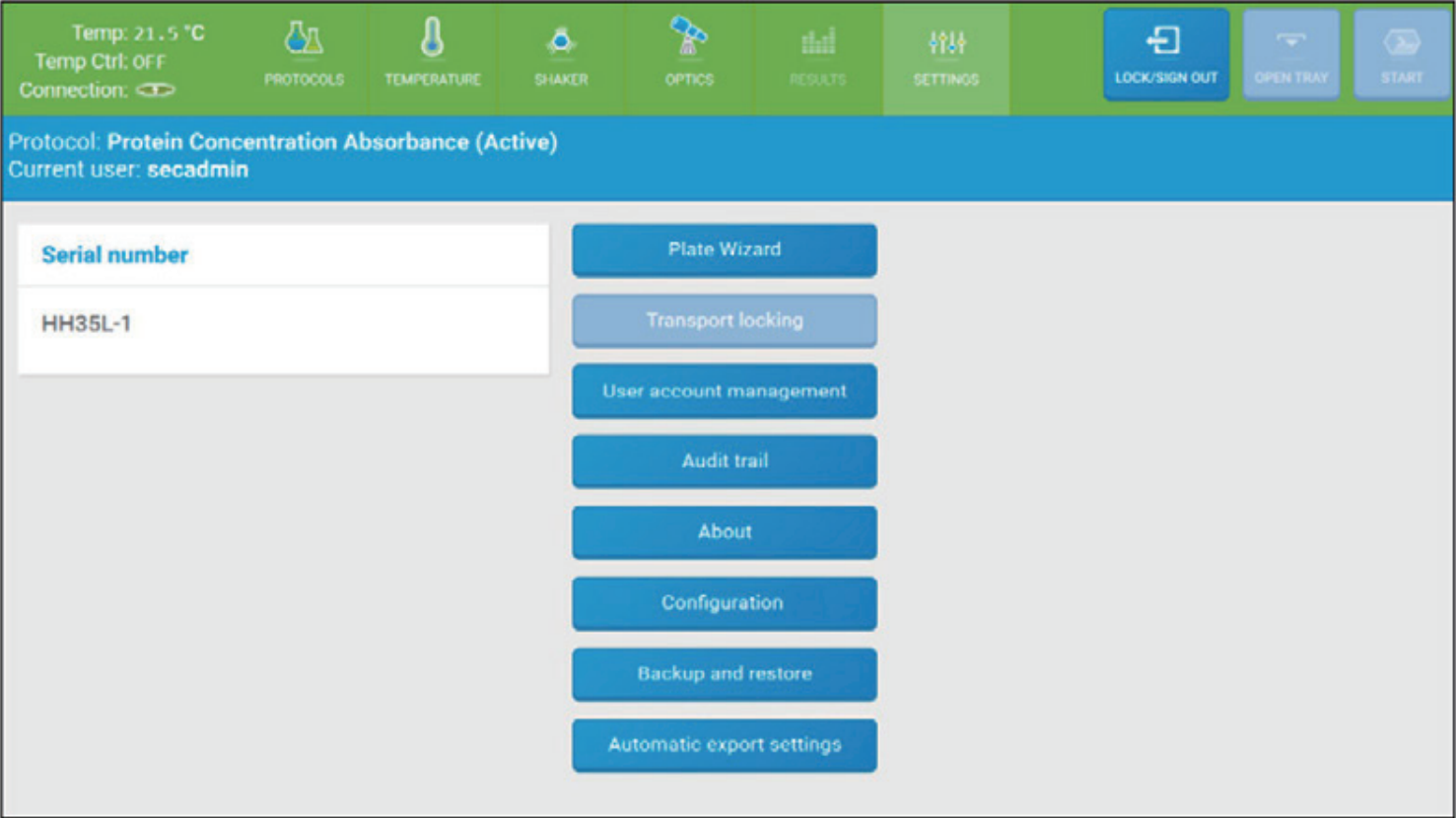This screenshot has width=1456, height=818.
Task: Select the Temperature thermometer icon
Action: pos(432,39)
